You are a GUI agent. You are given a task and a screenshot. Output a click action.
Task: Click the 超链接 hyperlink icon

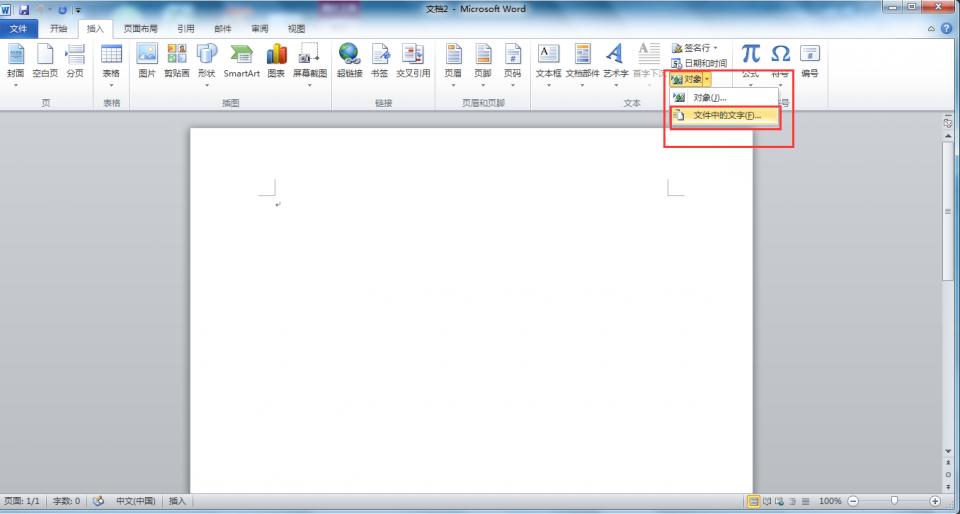pos(349,60)
